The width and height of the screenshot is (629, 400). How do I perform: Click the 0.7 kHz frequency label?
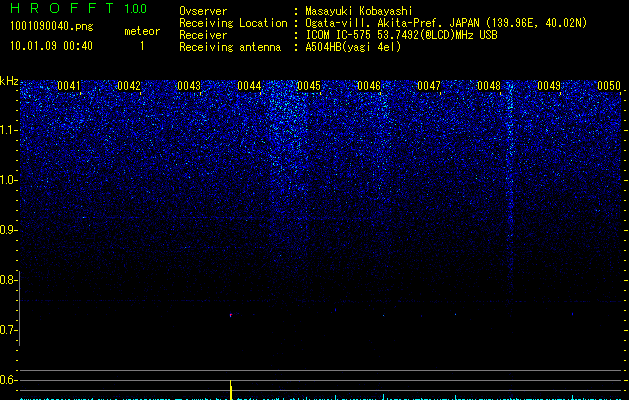[8, 330]
